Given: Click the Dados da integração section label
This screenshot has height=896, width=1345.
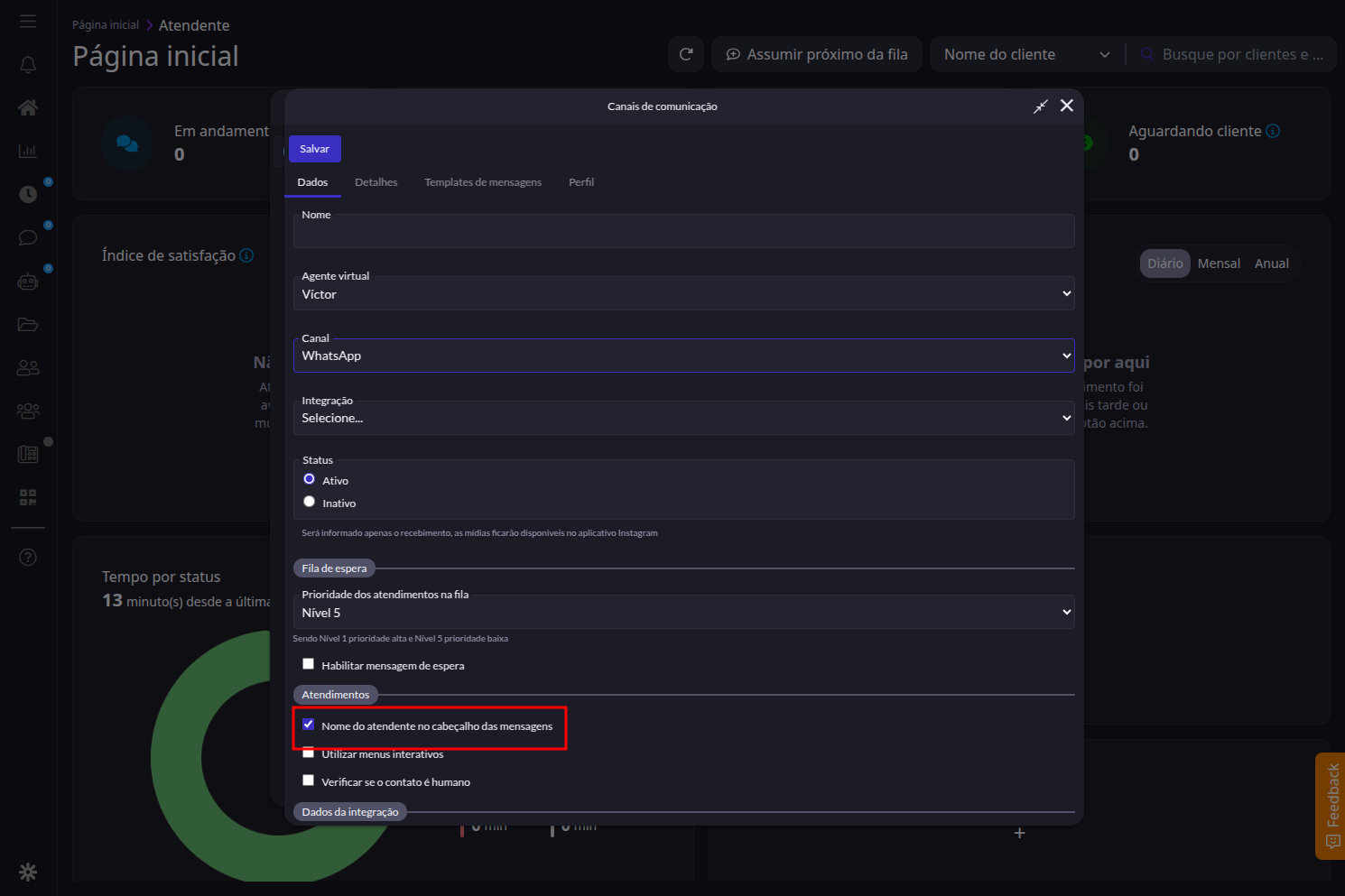Looking at the screenshot, I should click(350, 812).
